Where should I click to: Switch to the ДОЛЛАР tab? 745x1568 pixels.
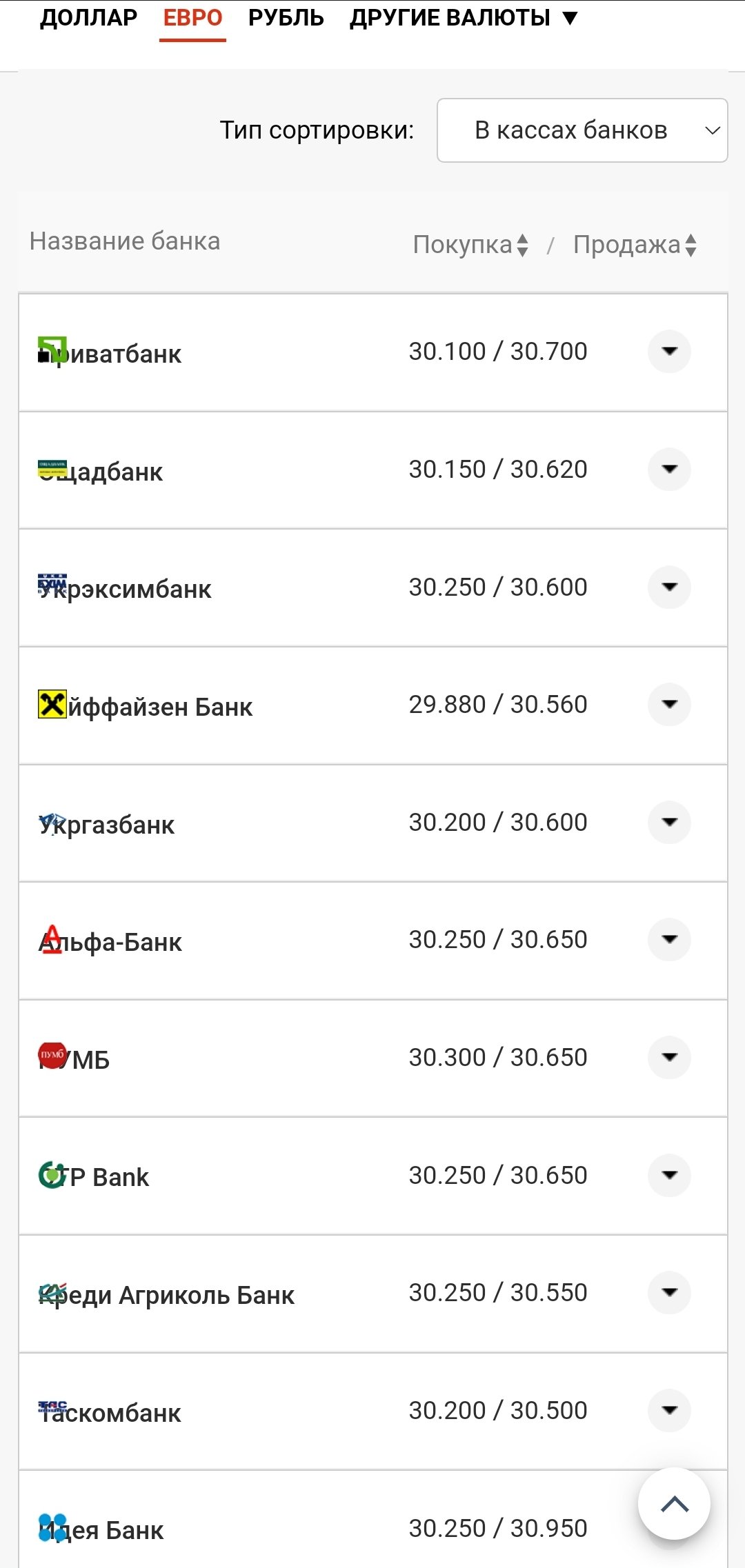[89, 17]
